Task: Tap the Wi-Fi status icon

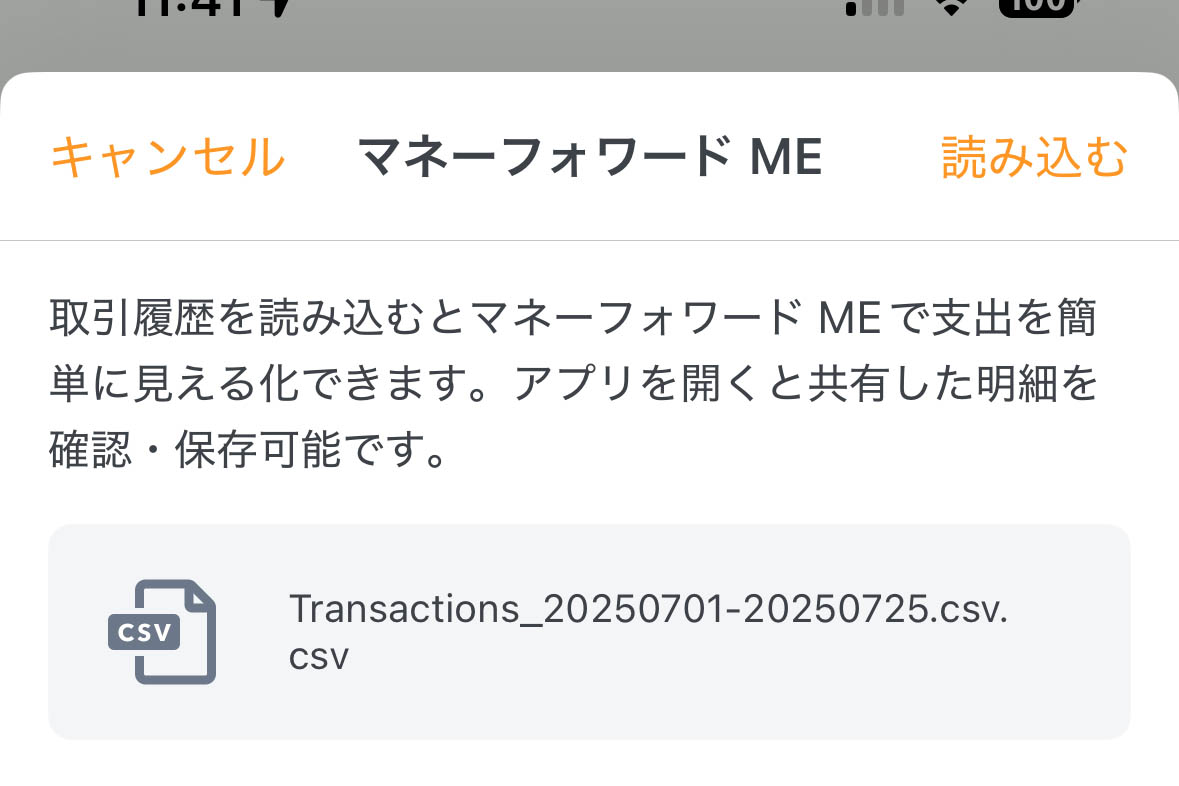Action: (x=949, y=8)
